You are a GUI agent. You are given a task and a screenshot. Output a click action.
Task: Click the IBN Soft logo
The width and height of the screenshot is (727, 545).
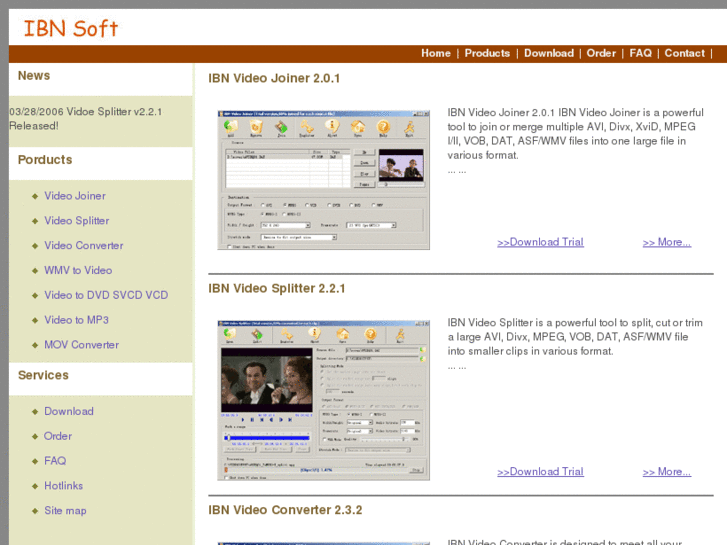70,28
